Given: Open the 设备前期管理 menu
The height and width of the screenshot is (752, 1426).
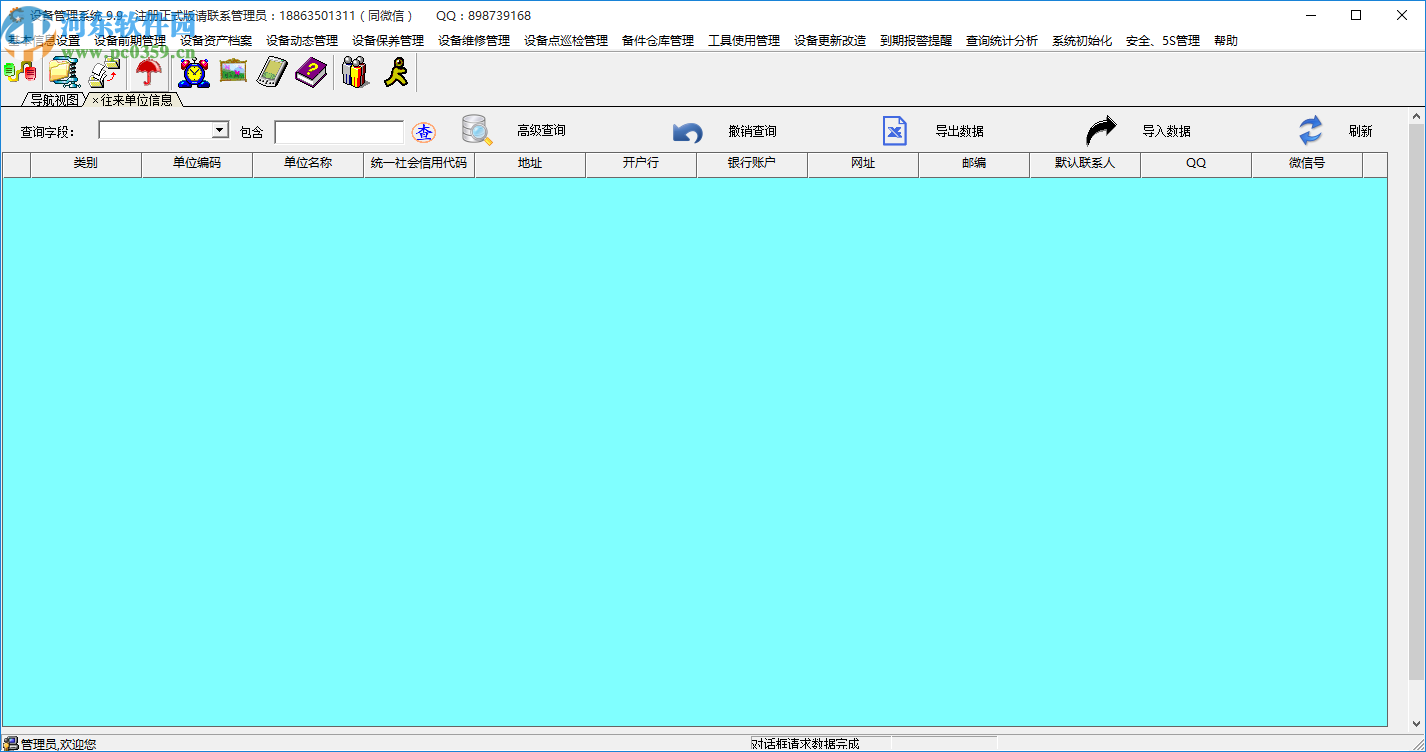Looking at the screenshot, I should click(130, 41).
